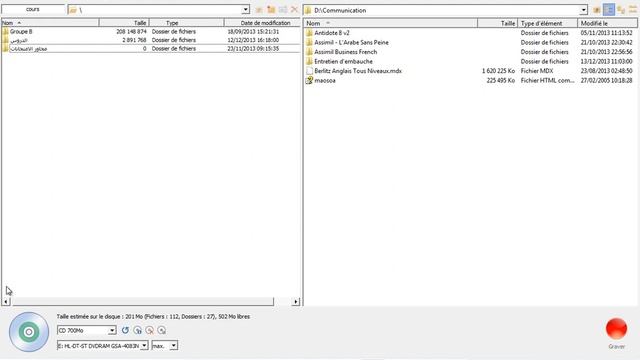Sort compilation list by Type column

[187, 23]
